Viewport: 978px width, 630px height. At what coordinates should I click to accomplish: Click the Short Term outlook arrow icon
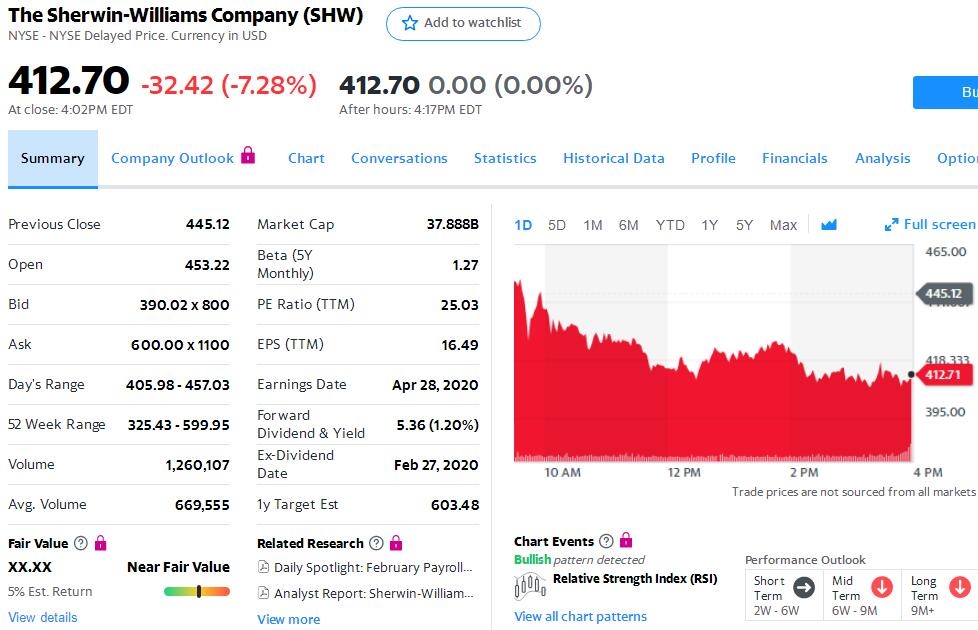click(804, 588)
